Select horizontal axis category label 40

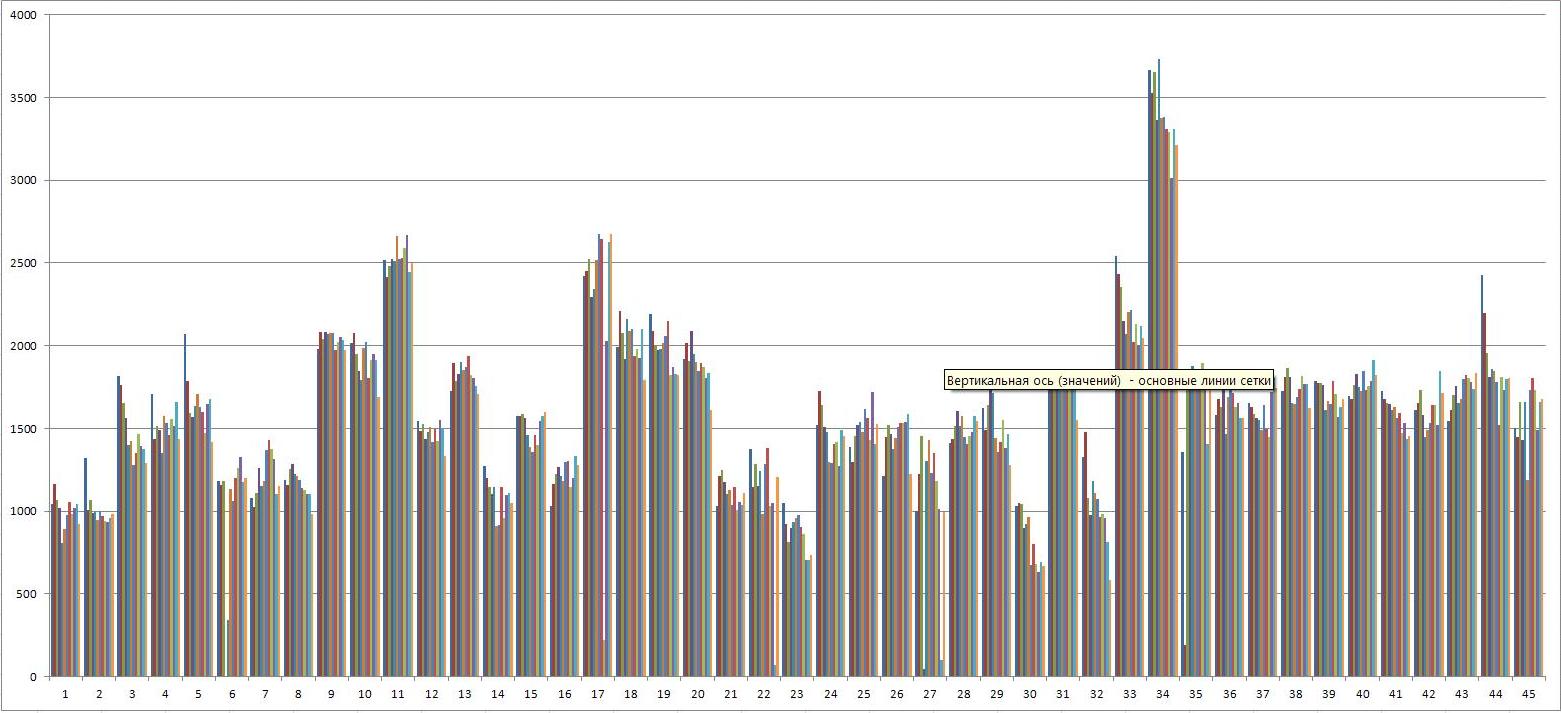pyautogui.click(x=1362, y=694)
